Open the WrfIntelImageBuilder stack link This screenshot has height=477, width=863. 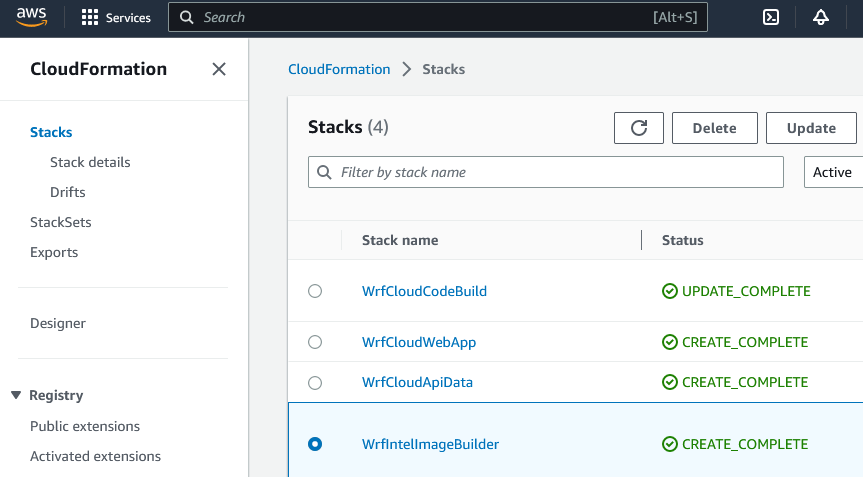(x=430, y=444)
